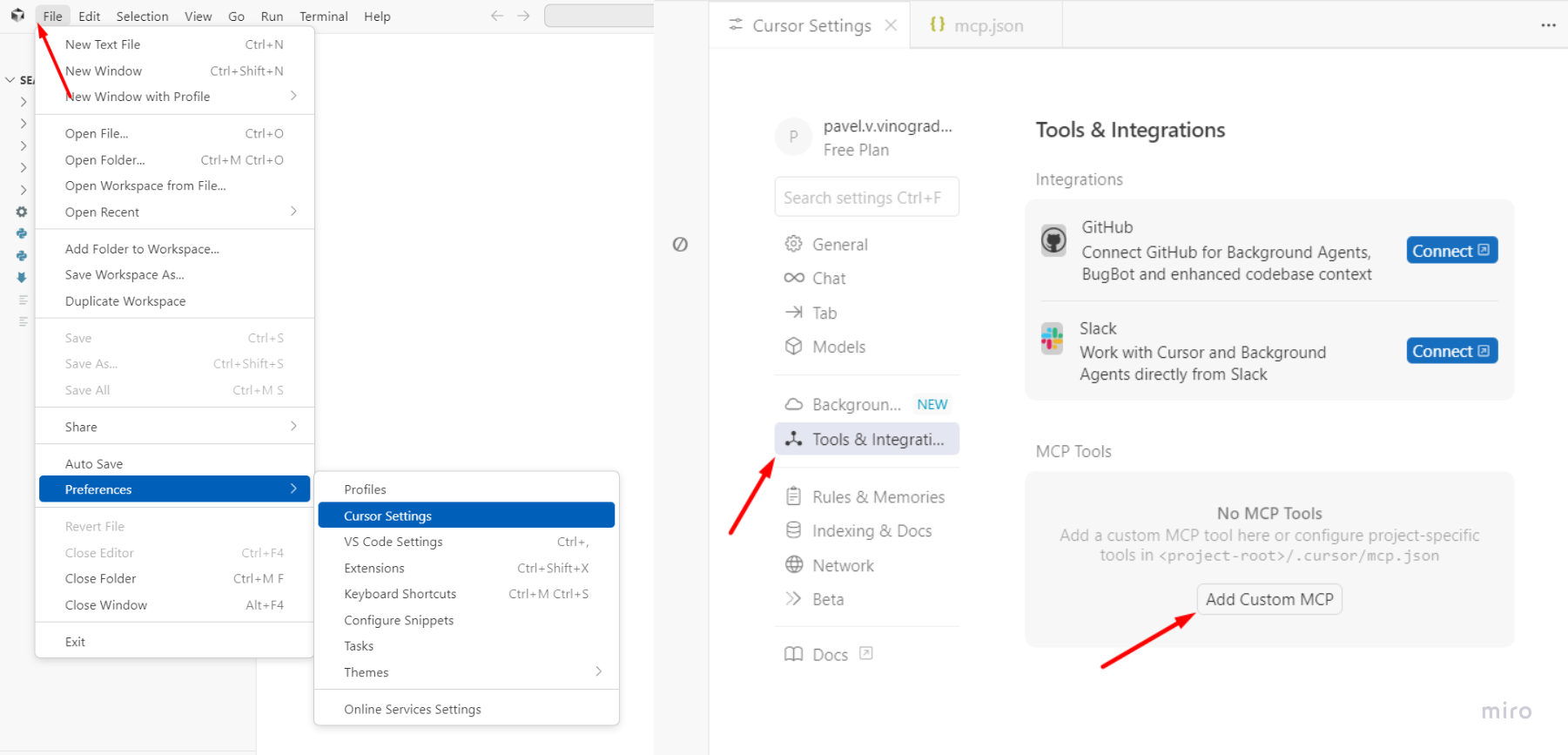
Task: Select Save Workspace As...
Action: point(174,274)
